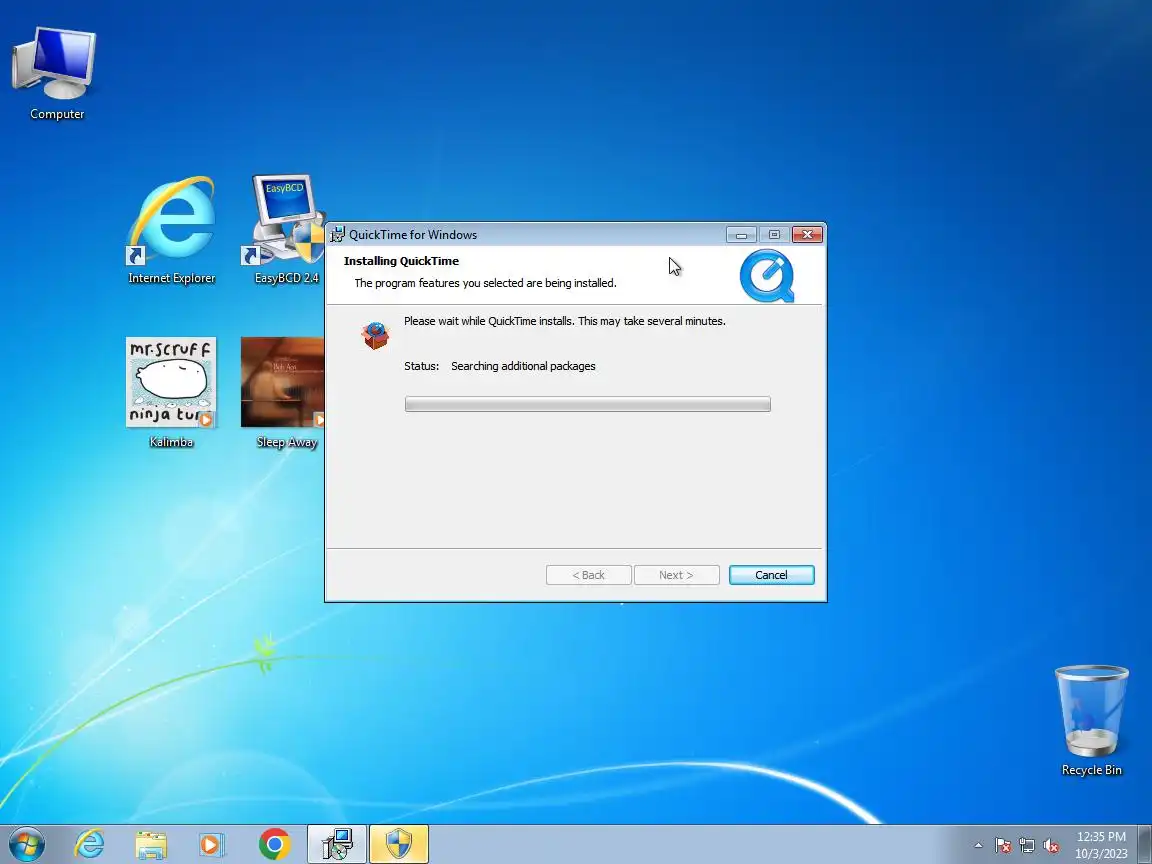This screenshot has height=864, width=1152.
Task: Click 'The program features you selected' text
Action: click(486, 283)
